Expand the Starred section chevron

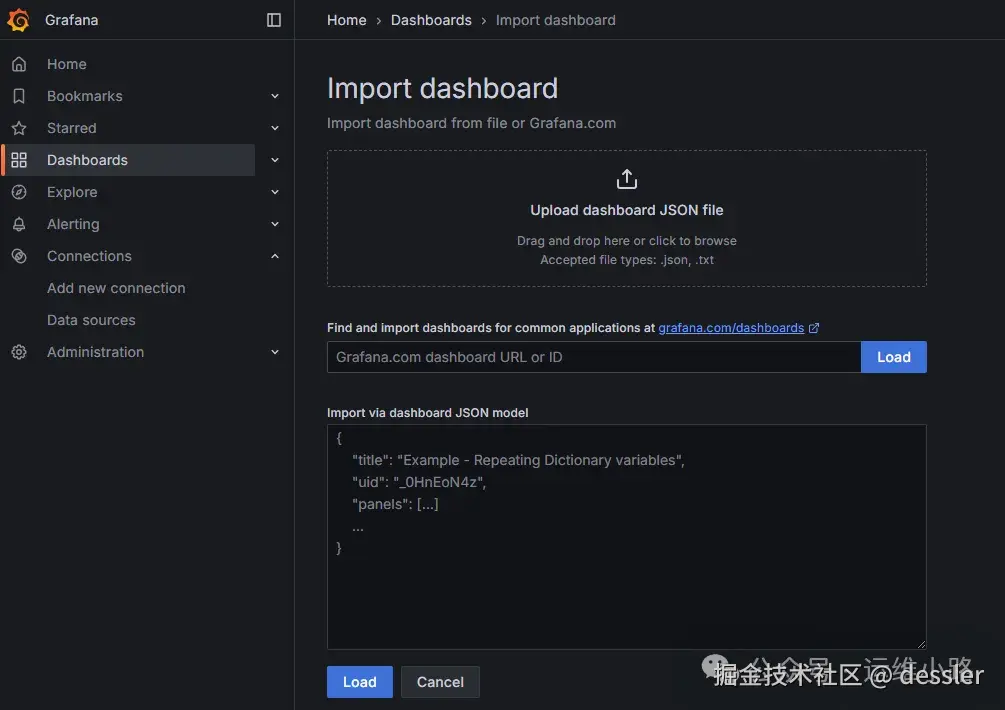(x=275, y=128)
